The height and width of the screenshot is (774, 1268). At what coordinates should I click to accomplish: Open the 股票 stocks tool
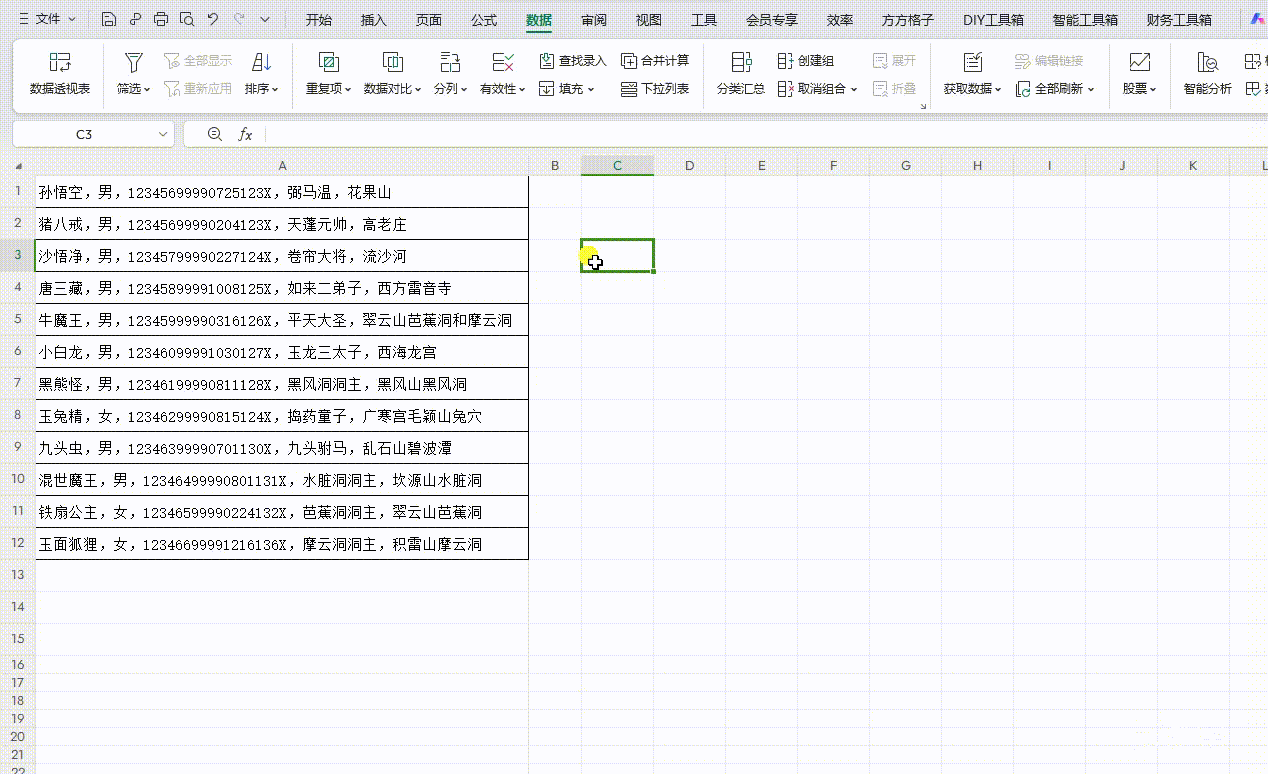tap(1139, 74)
